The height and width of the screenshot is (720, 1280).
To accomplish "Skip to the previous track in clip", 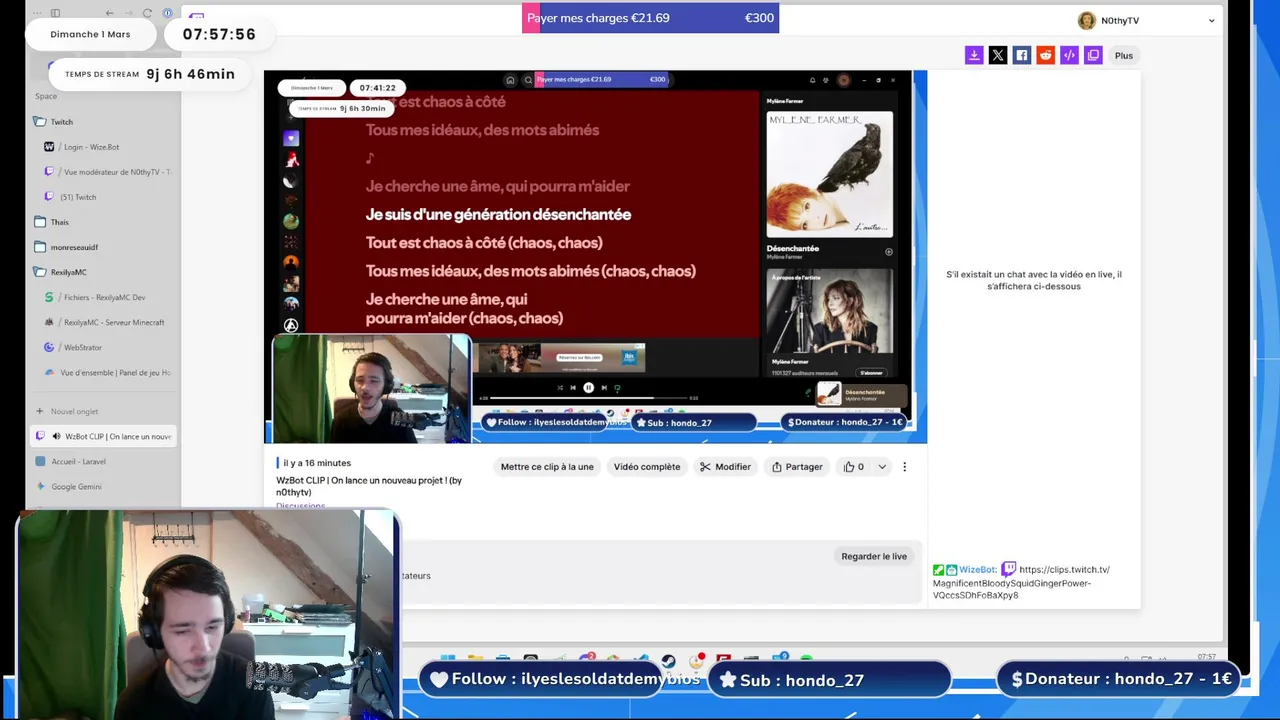I will click(x=573, y=388).
